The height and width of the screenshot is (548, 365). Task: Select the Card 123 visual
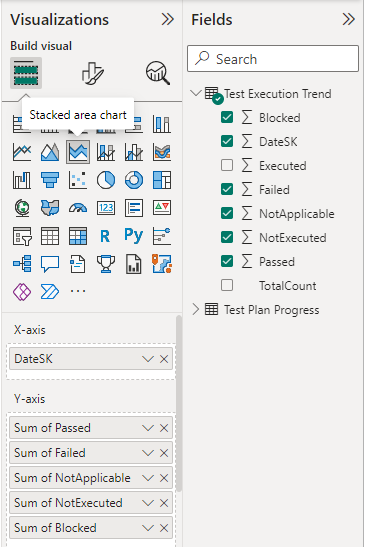(106, 208)
